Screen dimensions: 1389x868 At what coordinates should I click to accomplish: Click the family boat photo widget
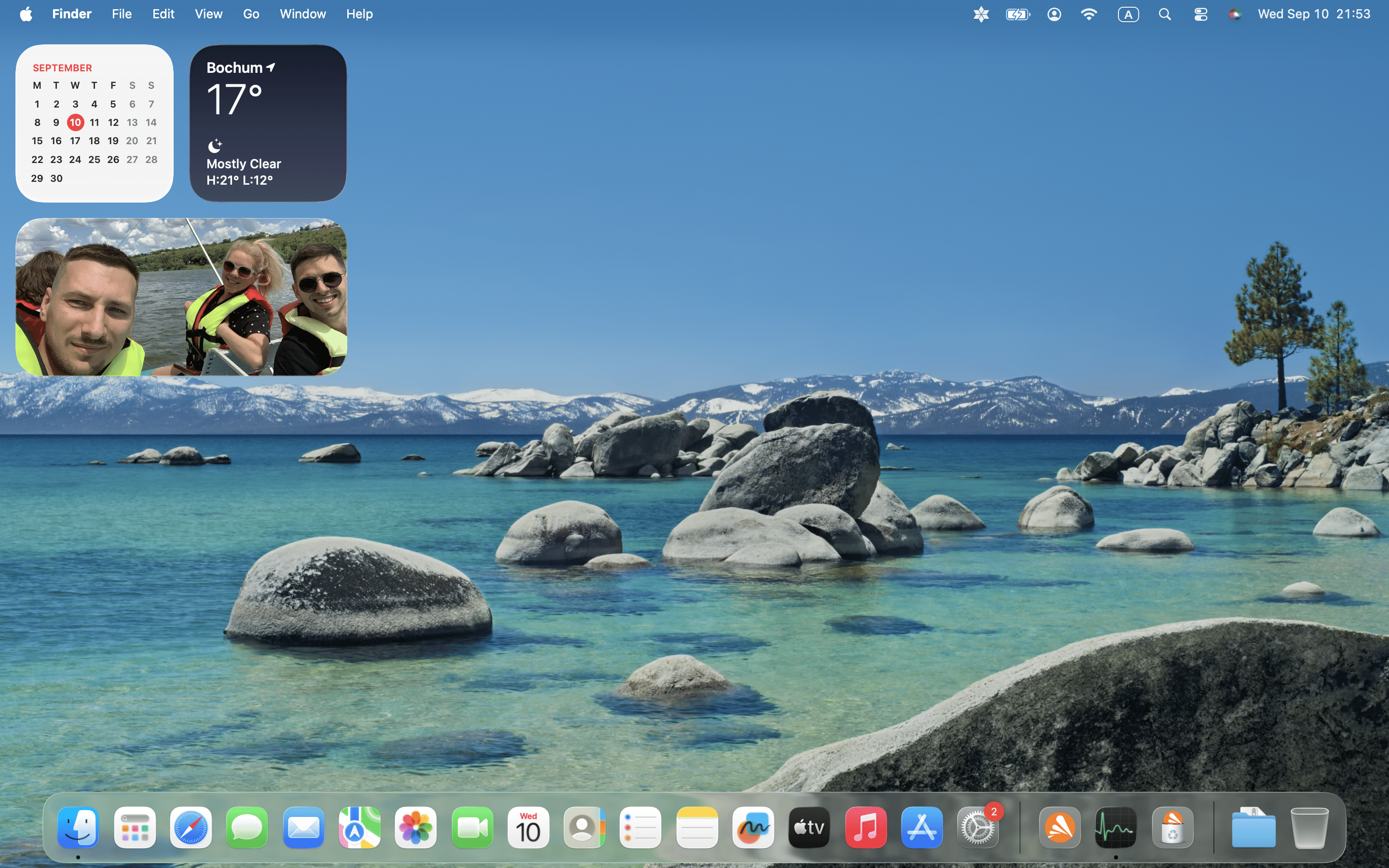[181, 297]
